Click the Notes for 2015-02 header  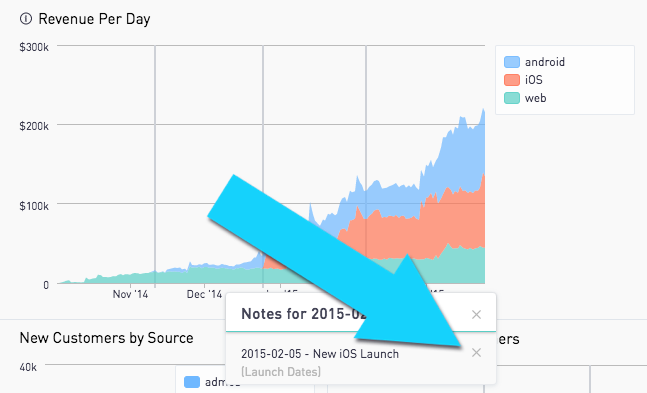[x=303, y=314]
